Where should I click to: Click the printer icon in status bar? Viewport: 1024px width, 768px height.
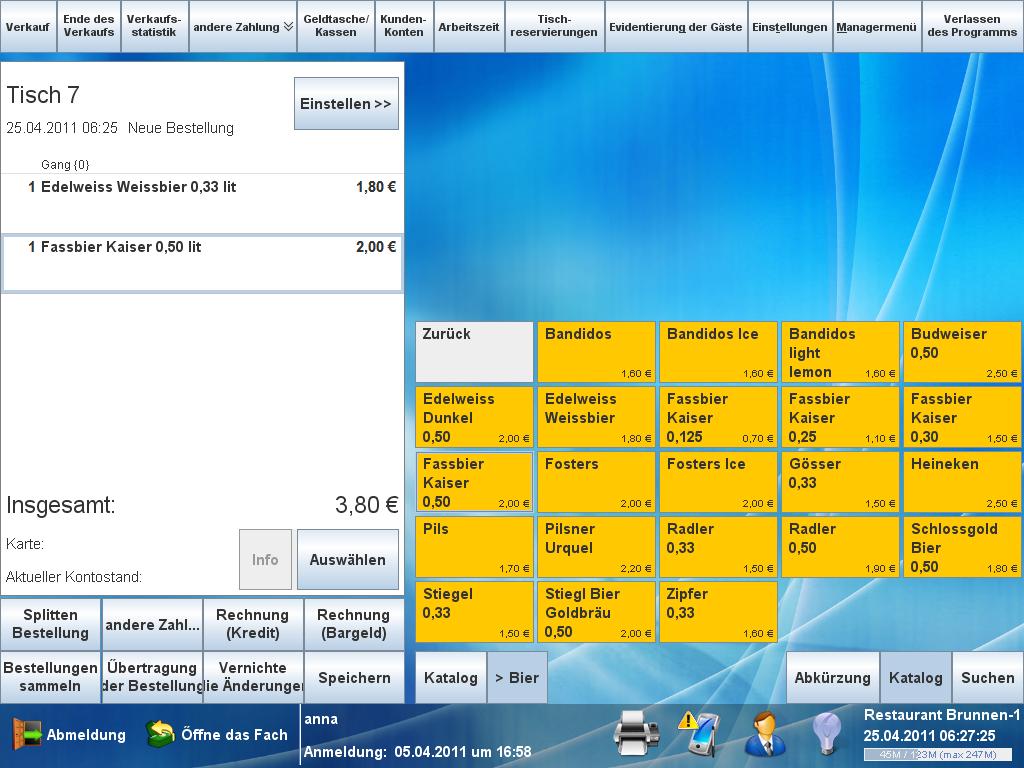(635, 734)
